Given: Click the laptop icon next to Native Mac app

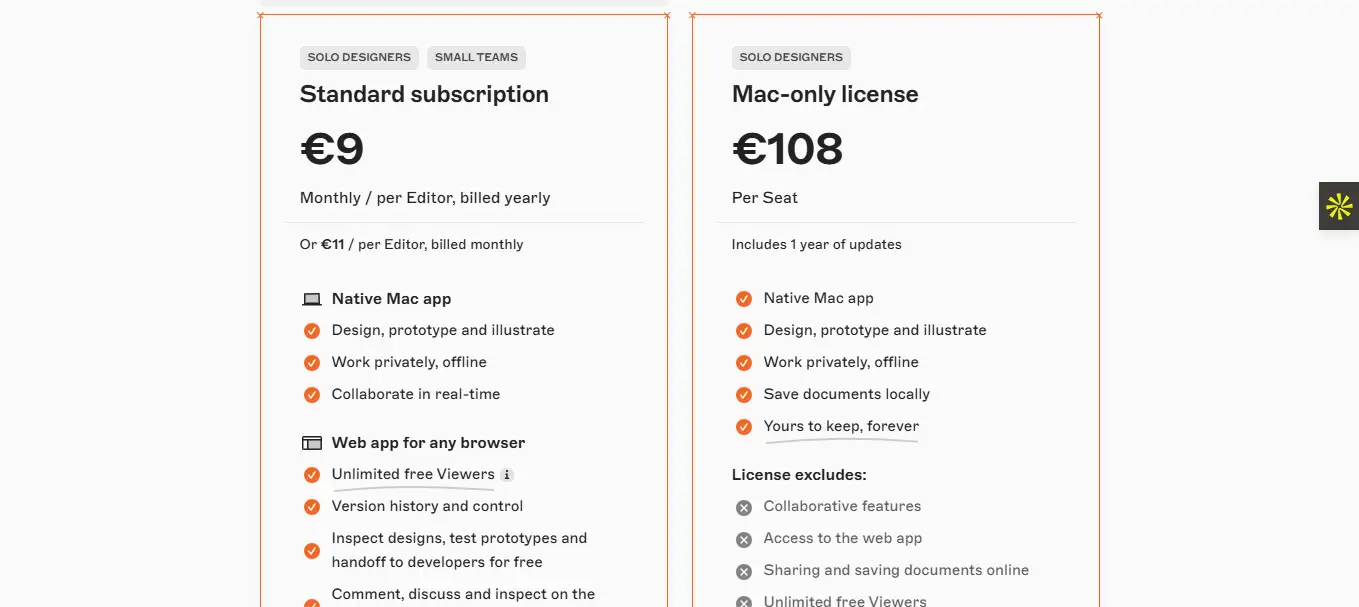Looking at the screenshot, I should pos(312,299).
